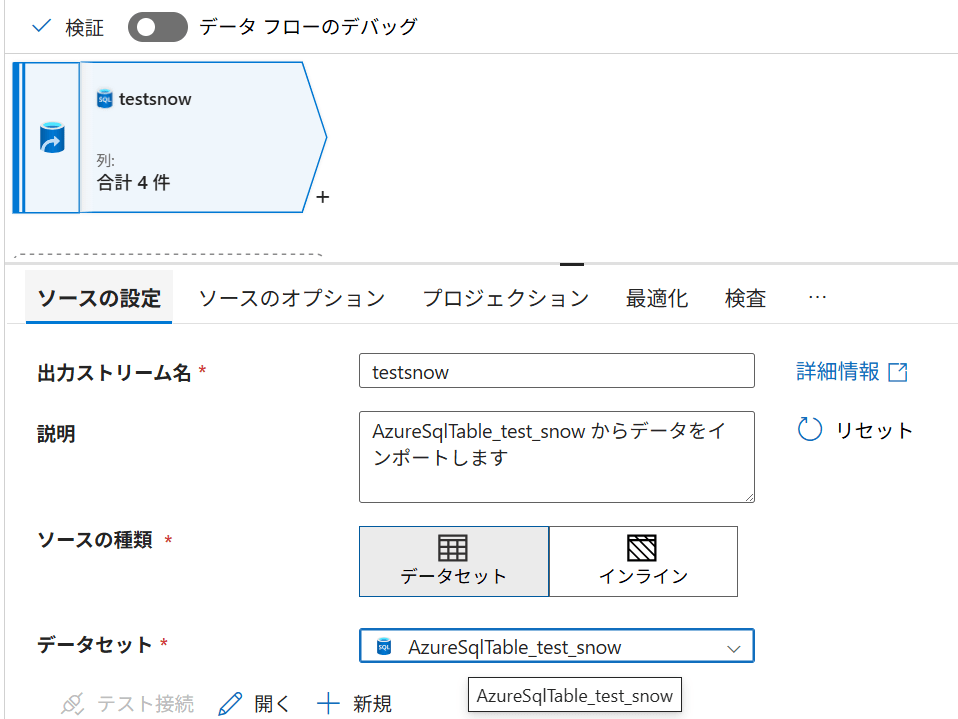
Task: Click the hatched icon in インライン
Action: (642, 548)
